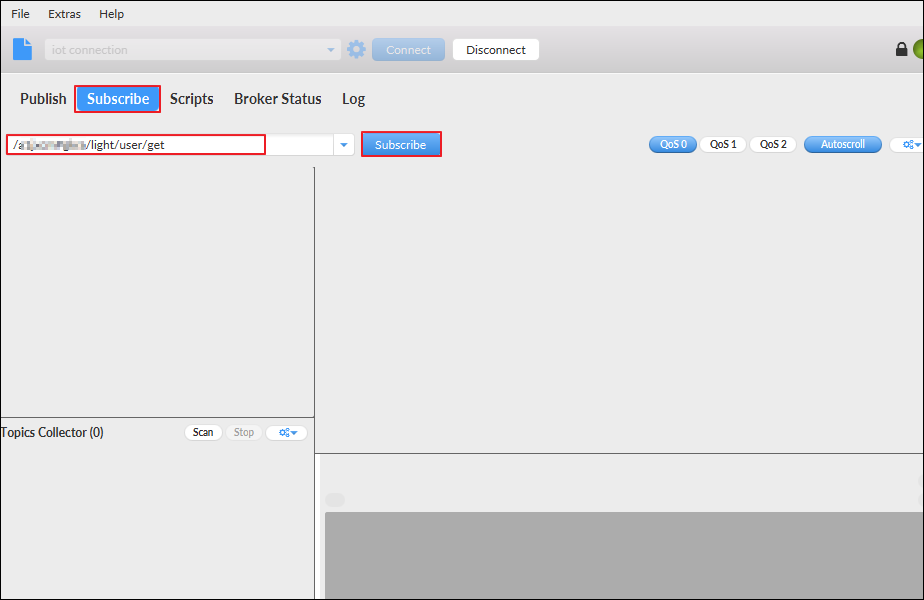Switch to the Publish tab

[x=43, y=98]
